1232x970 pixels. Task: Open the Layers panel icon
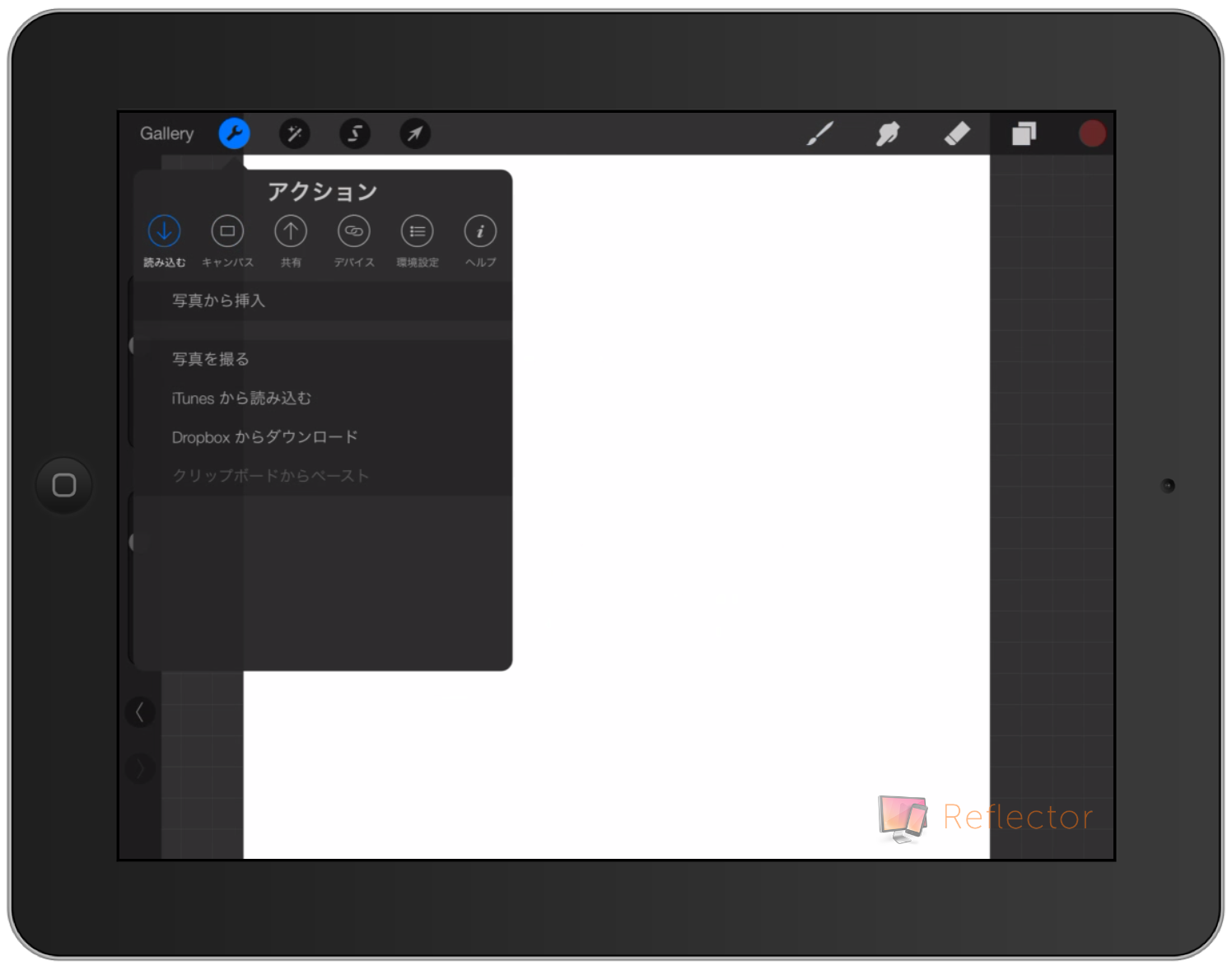coord(1024,133)
